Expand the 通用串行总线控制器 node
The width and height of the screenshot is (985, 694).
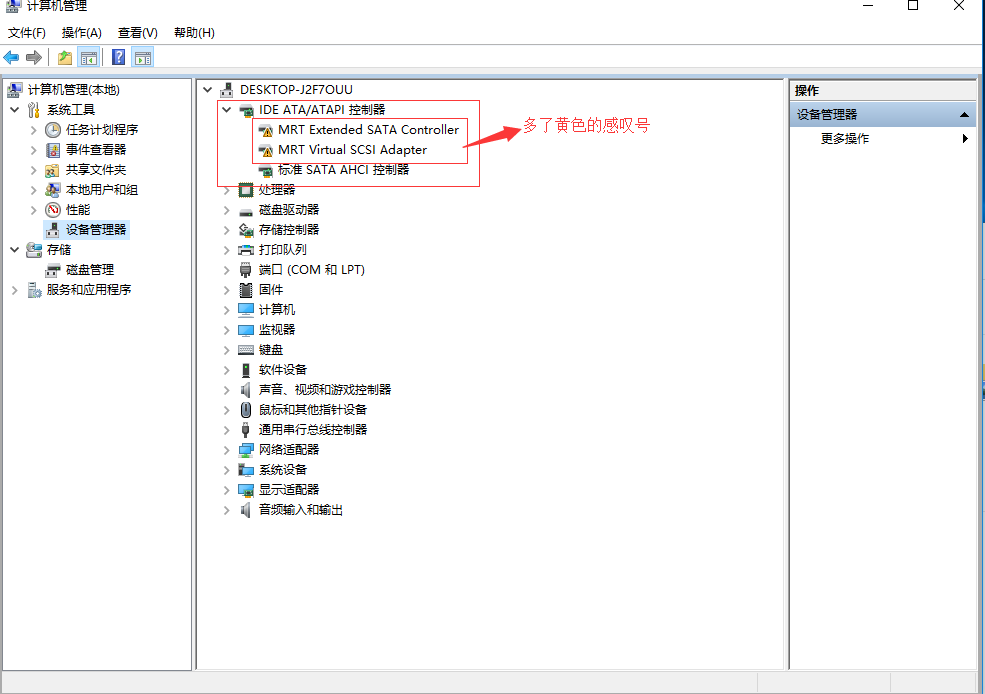tap(226, 429)
